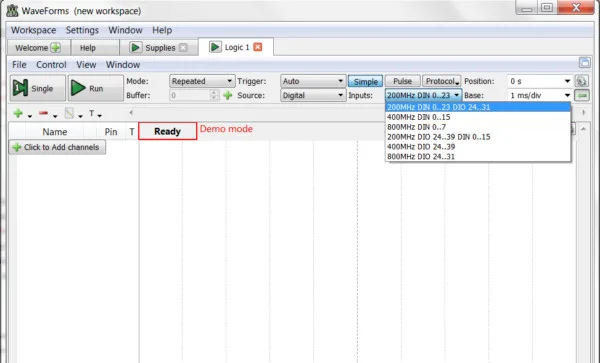Click the Run button

pos(96,88)
